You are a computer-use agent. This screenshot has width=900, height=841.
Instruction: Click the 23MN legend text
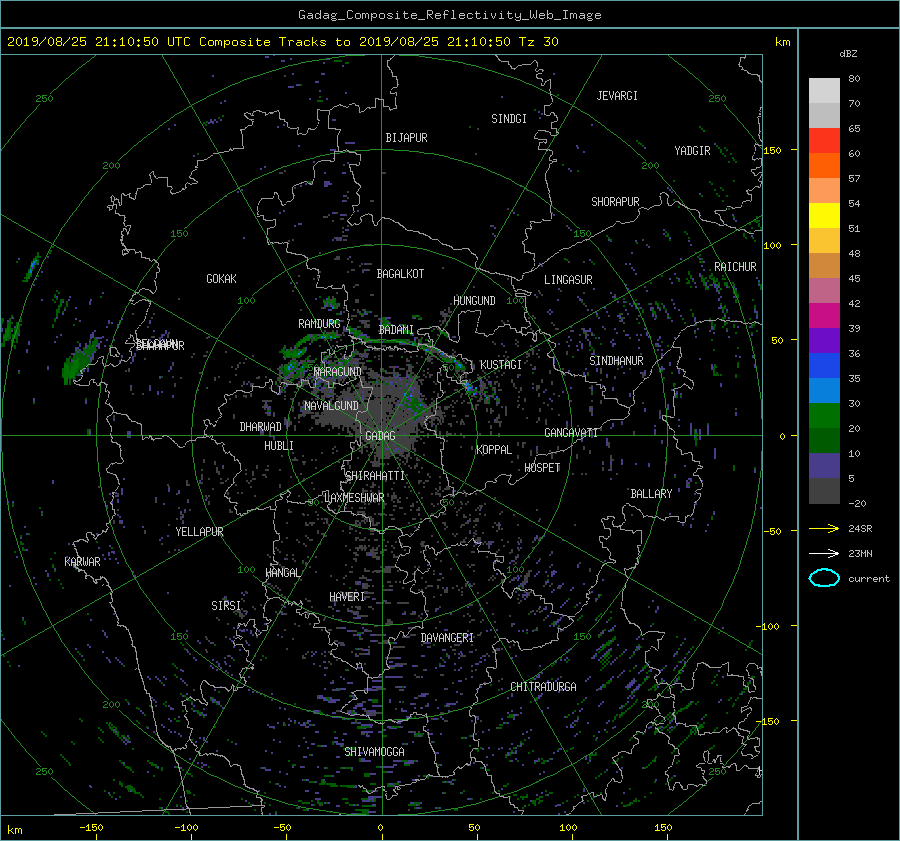[x=860, y=553]
